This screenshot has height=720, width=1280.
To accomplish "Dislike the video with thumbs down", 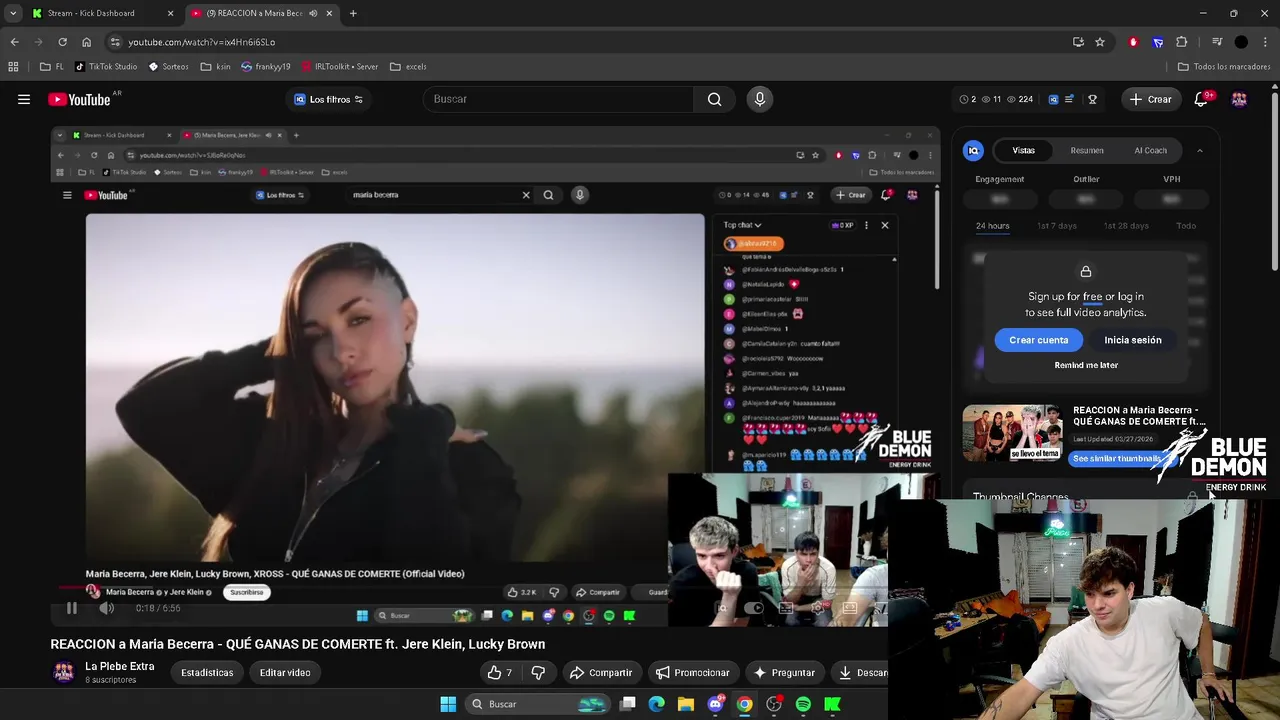I will [538, 673].
